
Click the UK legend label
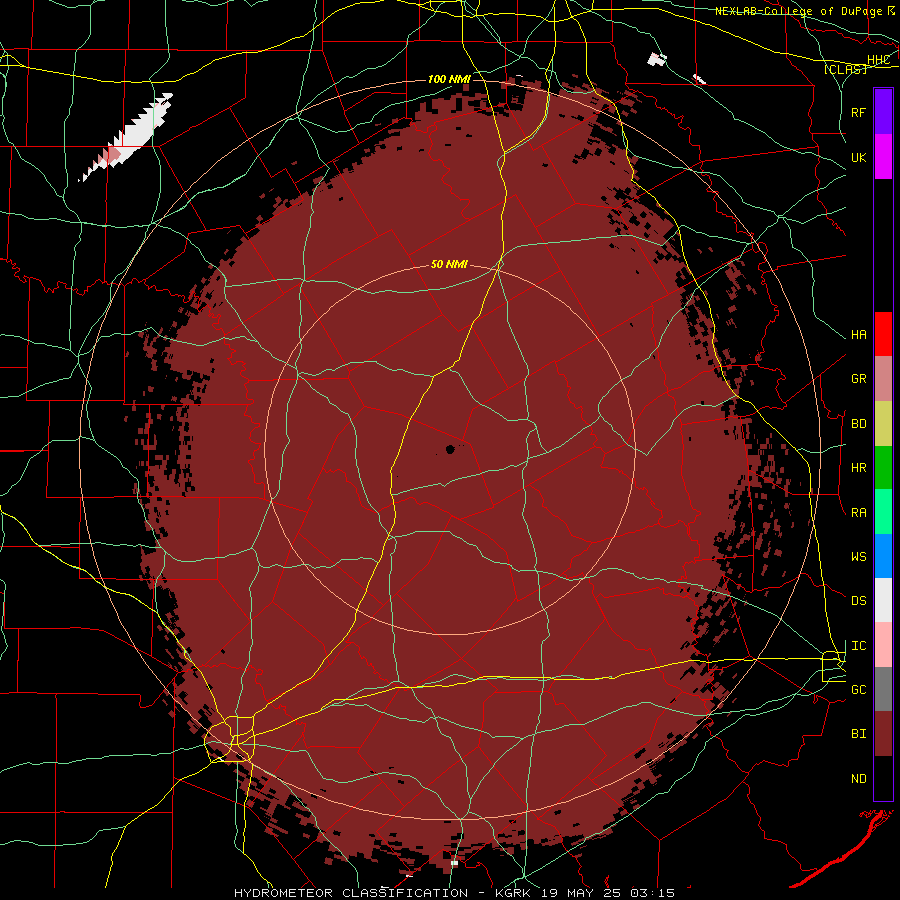(858, 158)
